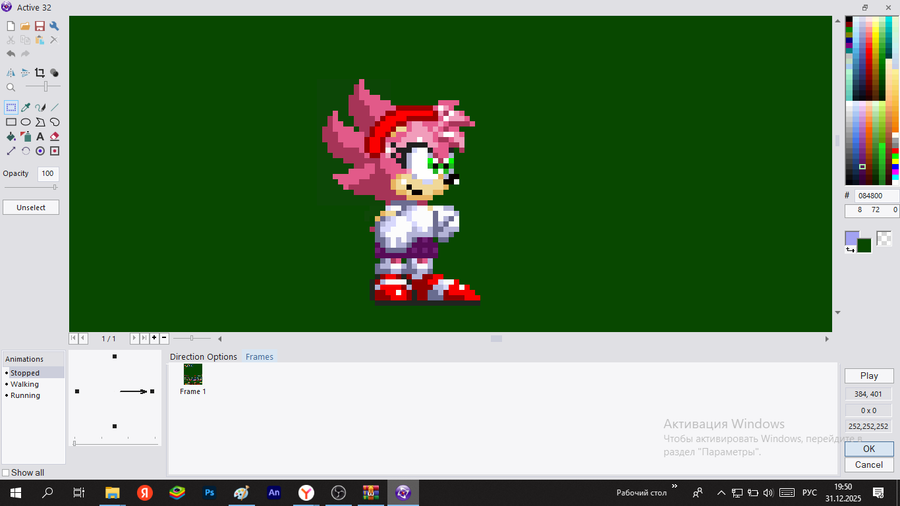Click the dark green background color swatch
The height and width of the screenshot is (506, 900).
864,246
